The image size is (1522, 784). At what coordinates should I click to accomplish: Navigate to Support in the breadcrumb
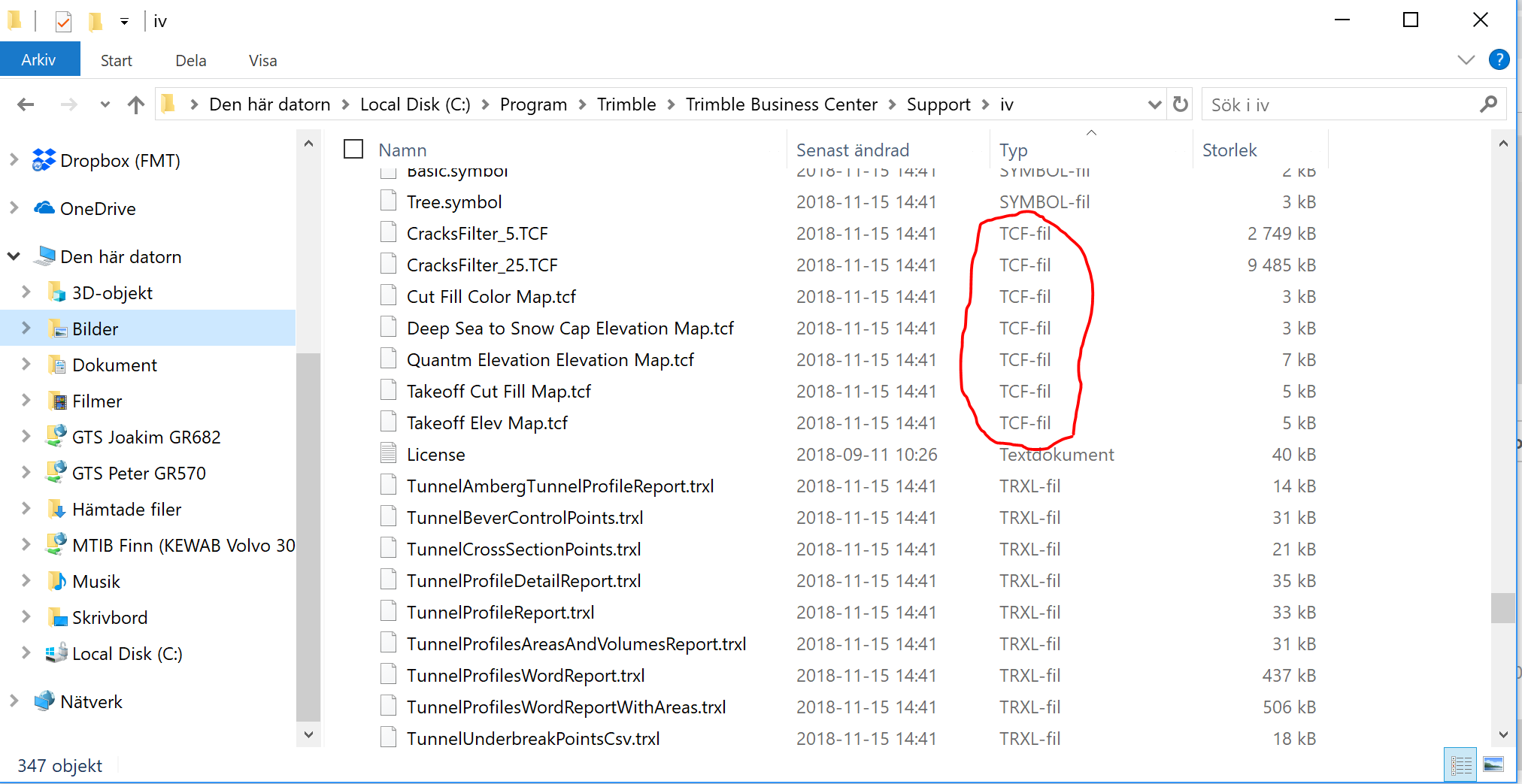938,104
